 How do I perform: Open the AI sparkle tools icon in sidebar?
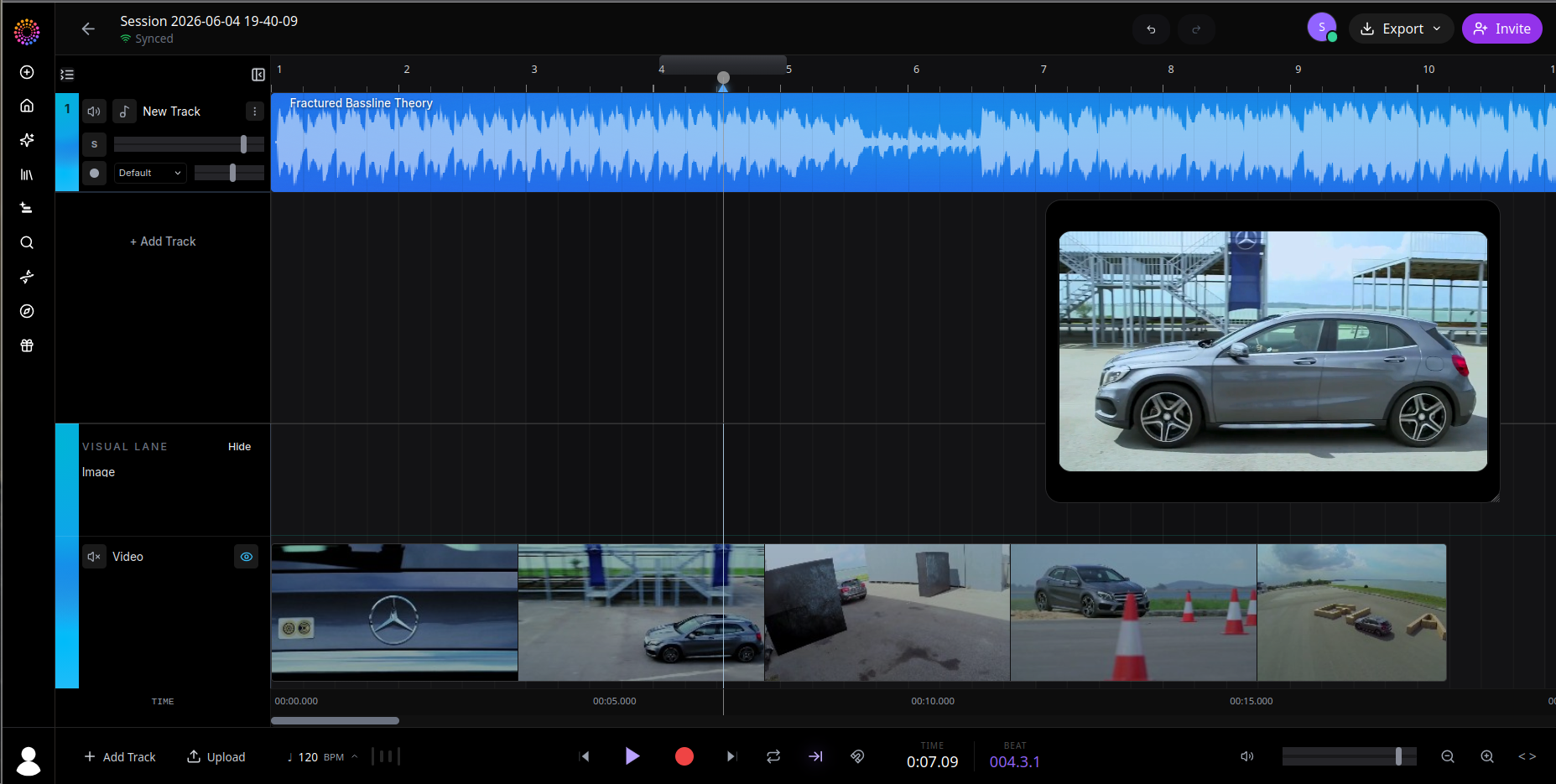27,140
